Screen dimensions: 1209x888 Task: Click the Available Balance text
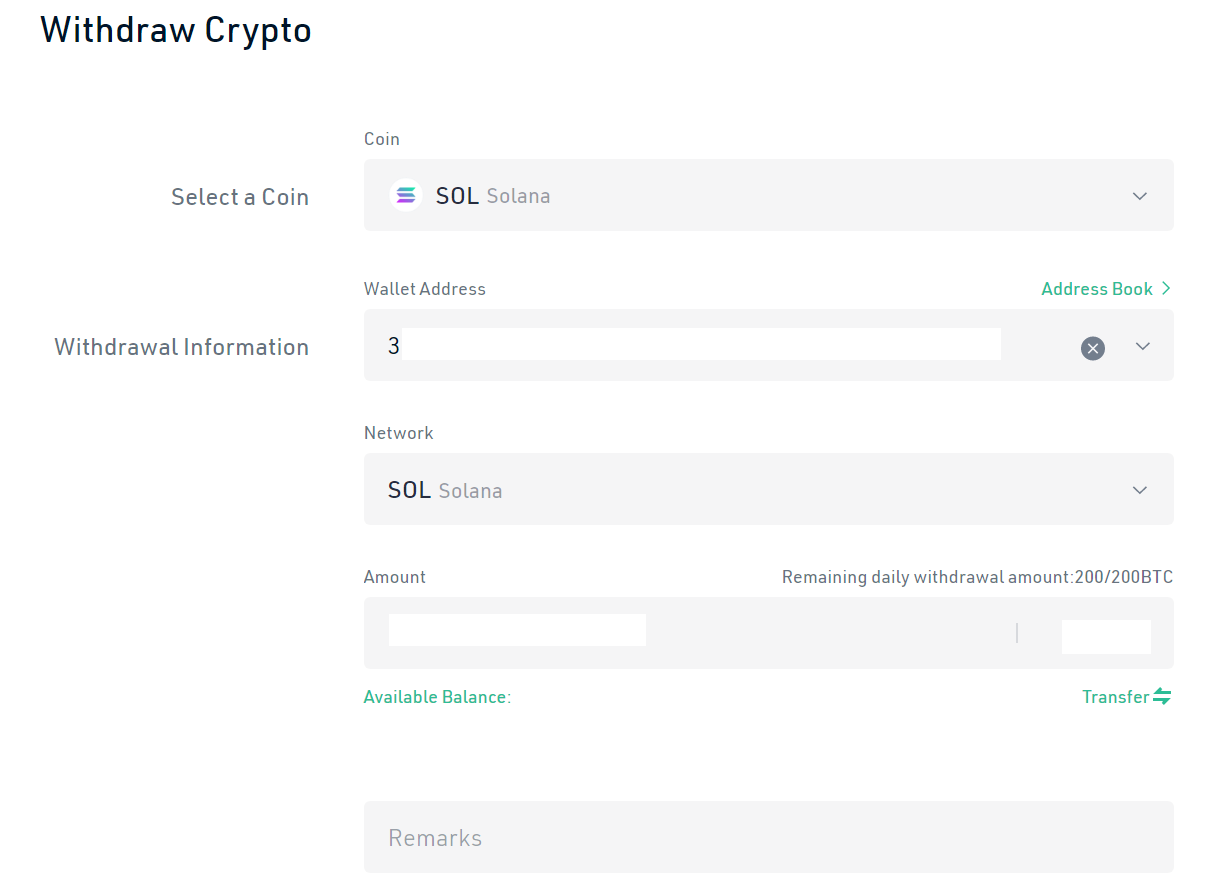[437, 697]
